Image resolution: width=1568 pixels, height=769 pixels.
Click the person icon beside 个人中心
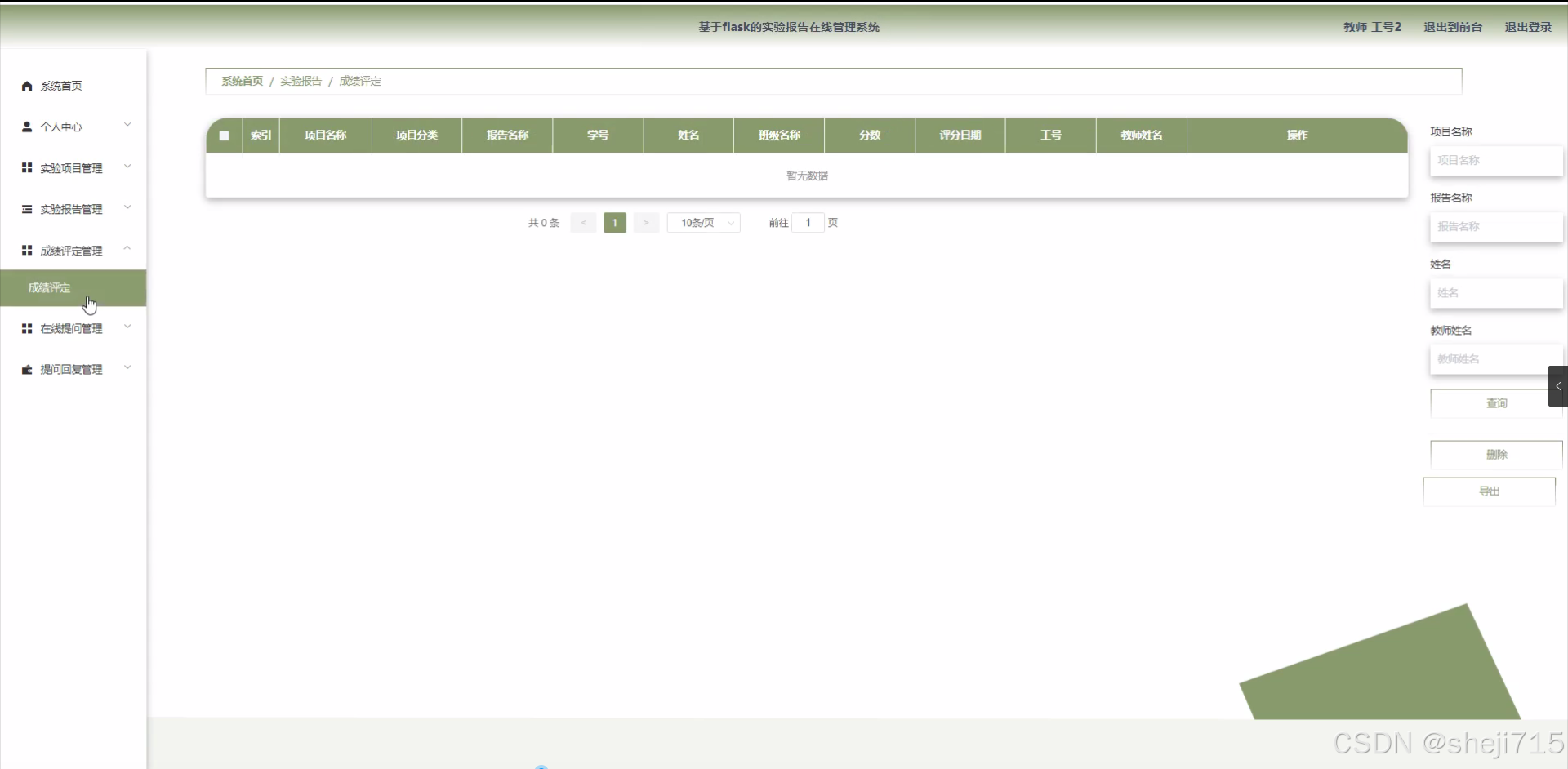click(27, 127)
